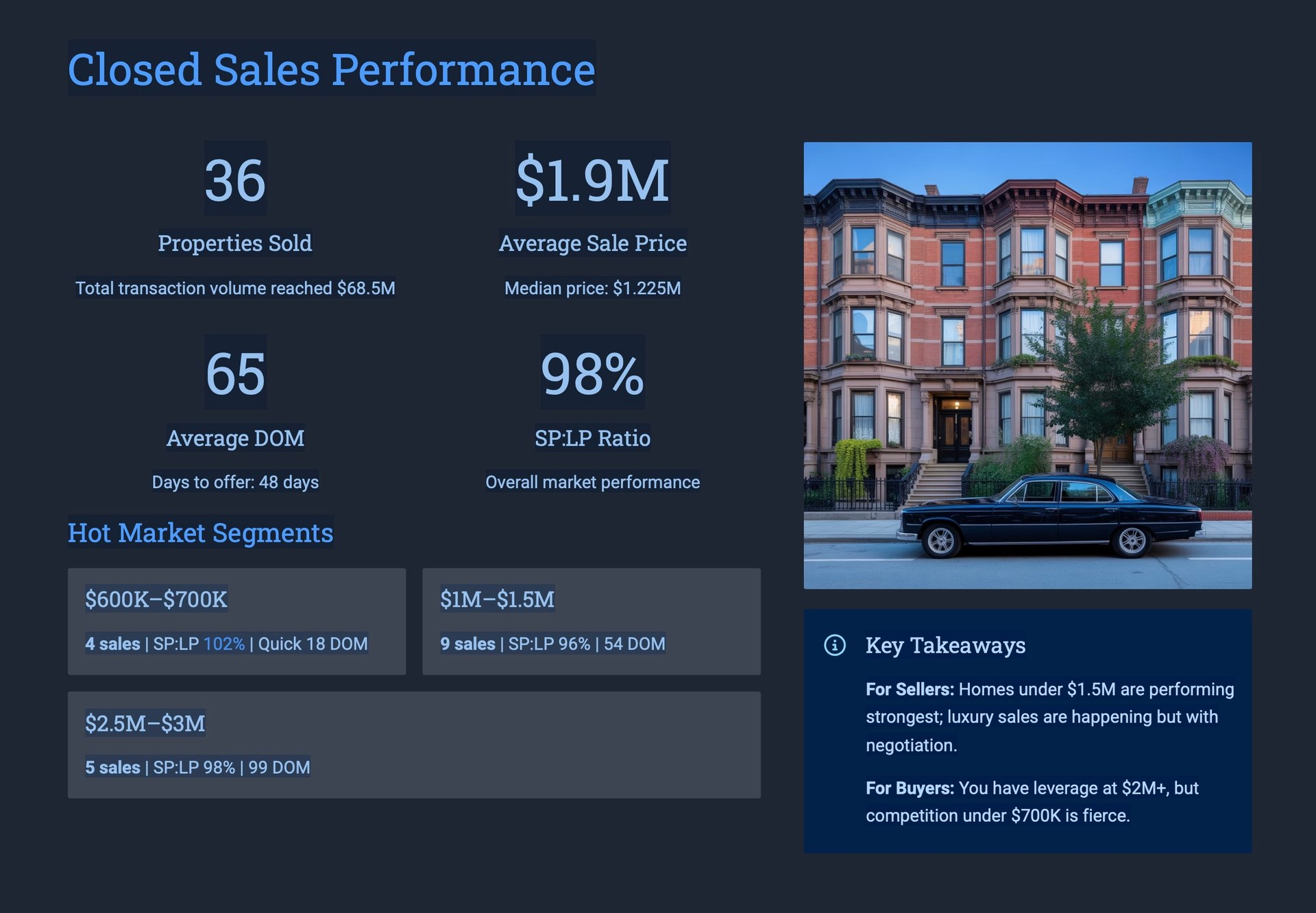Open the $2.5M–$3M segment card
The width and height of the screenshot is (1316, 913).
pyautogui.click(x=413, y=744)
